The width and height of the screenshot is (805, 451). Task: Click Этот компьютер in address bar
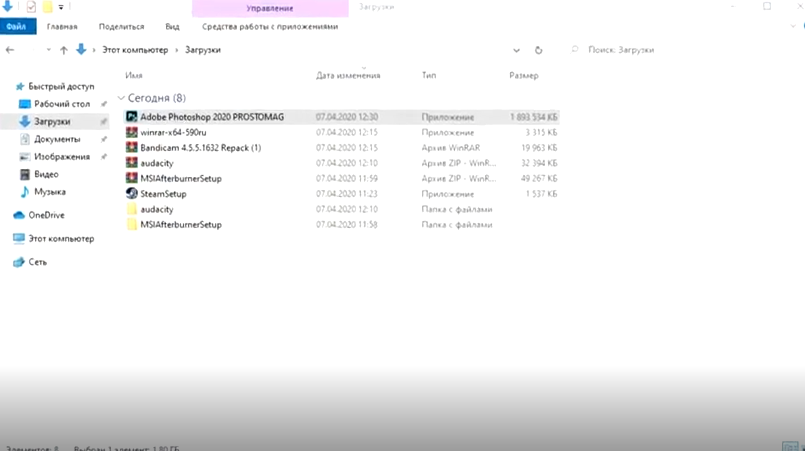click(x=135, y=50)
